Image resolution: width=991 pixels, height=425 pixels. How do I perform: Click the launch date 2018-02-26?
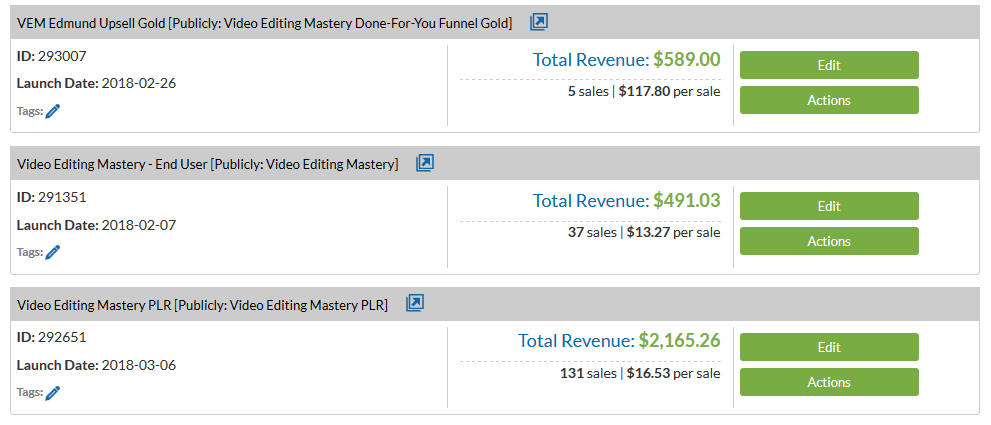pyautogui.click(x=139, y=83)
